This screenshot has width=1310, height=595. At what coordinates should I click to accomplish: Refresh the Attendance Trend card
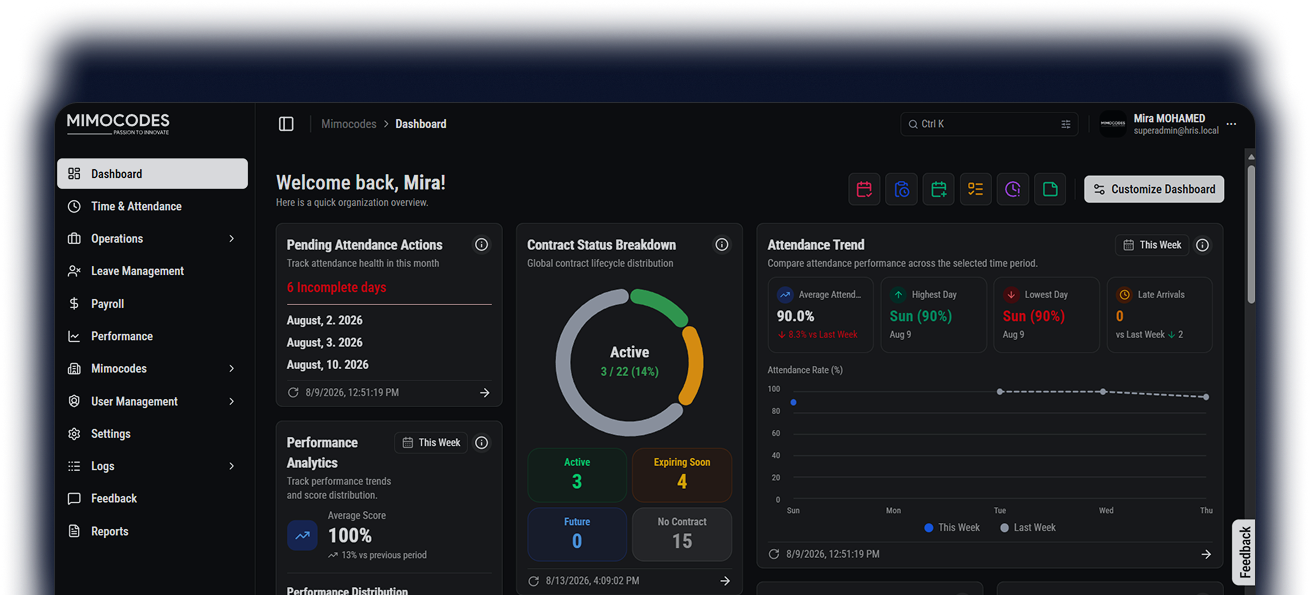coord(774,554)
